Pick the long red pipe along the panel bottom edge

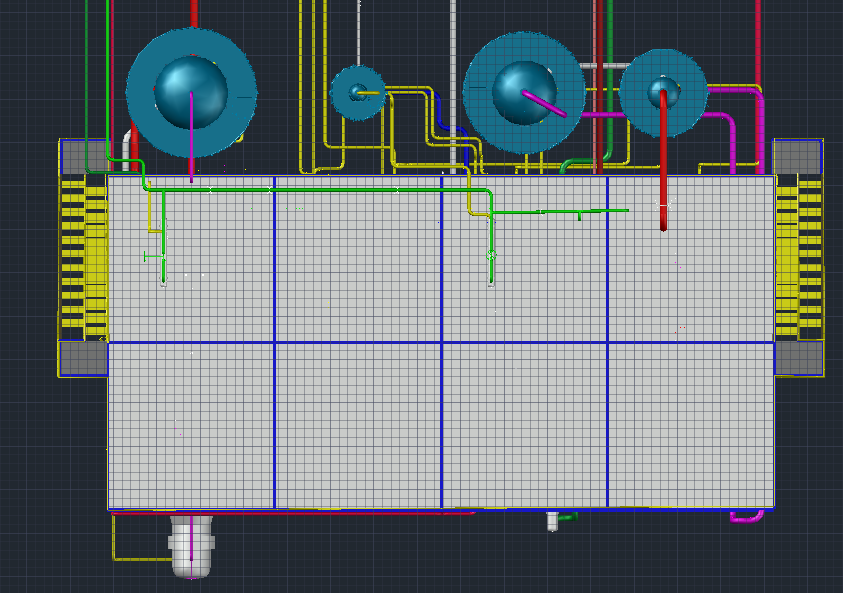coord(293,513)
